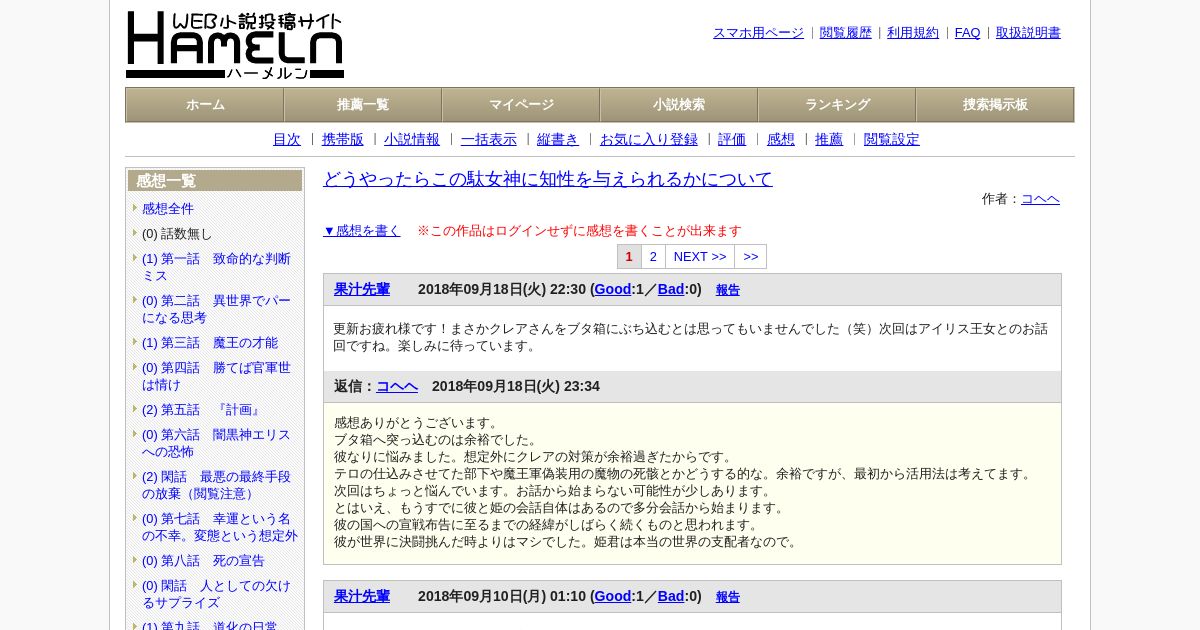Open 第八話 死の宣告 in sidebar

[203, 561]
